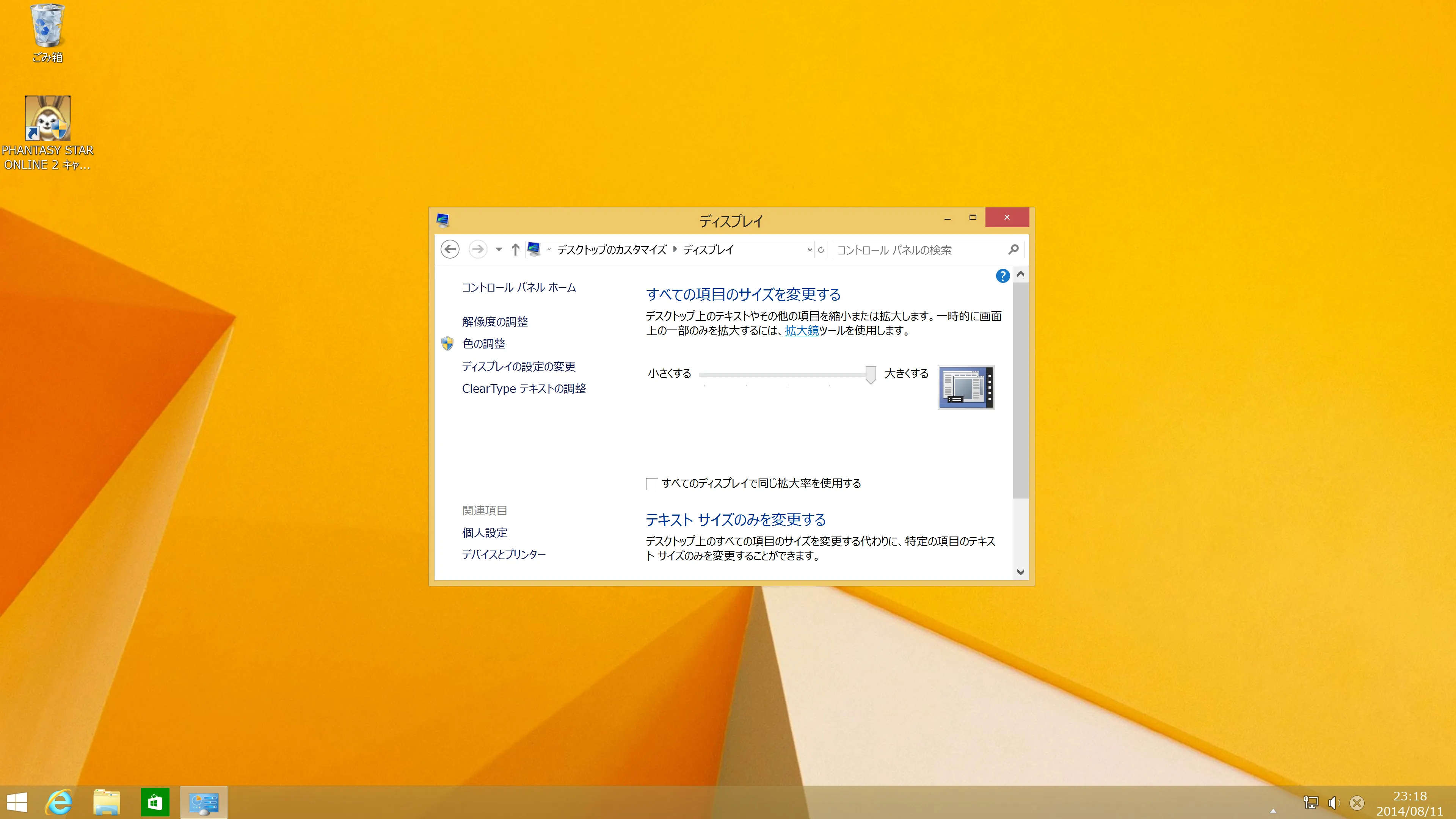Screen dimensions: 1456x819
Task: Open コントロール パネル ホーム link
Action: pyautogui.click(x=519, y=288)
